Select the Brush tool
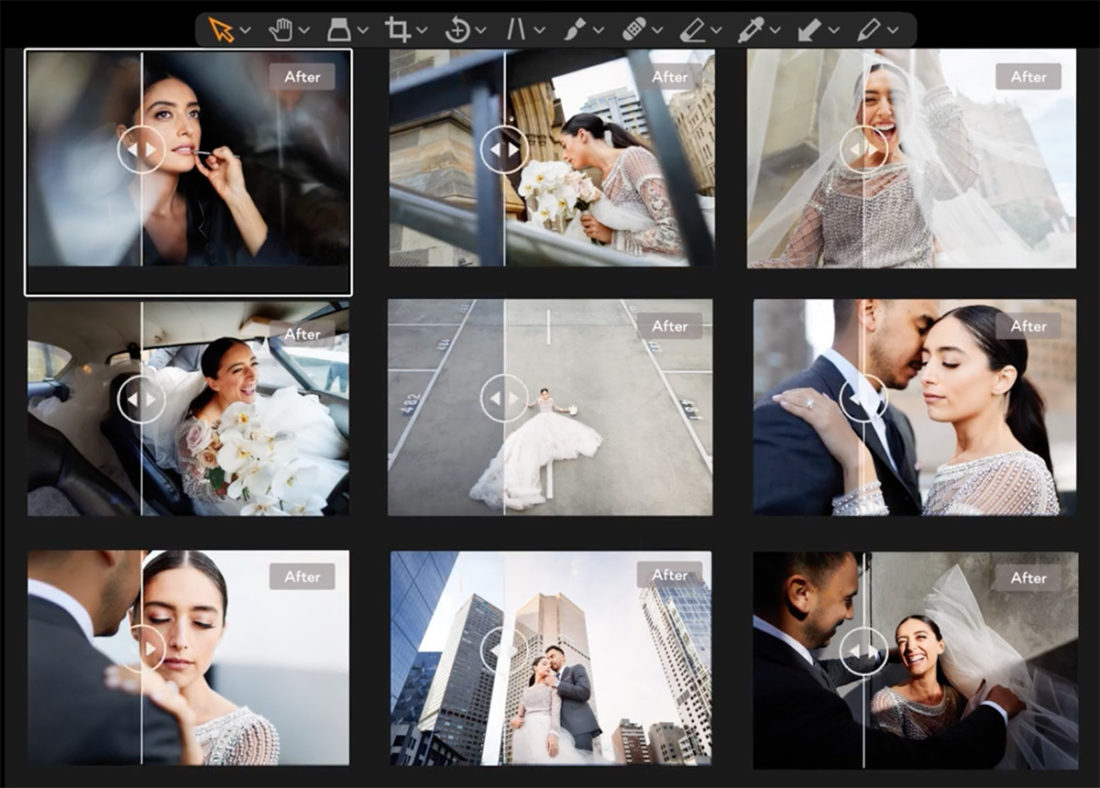 click(x=577, y=30)
